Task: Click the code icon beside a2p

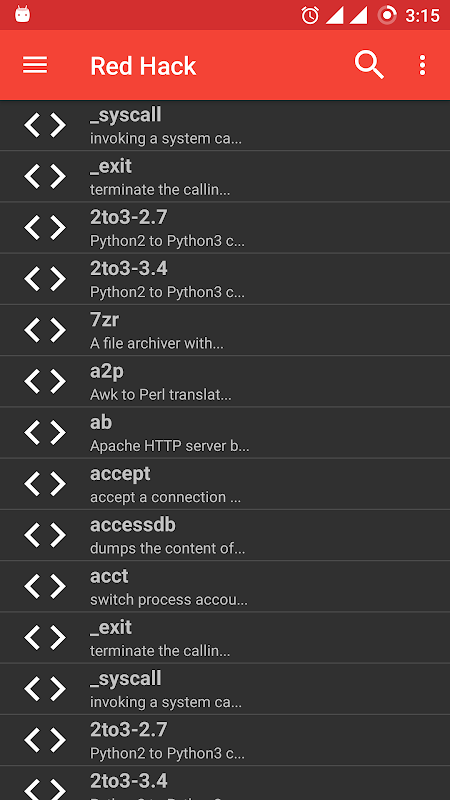Action: 45,381
